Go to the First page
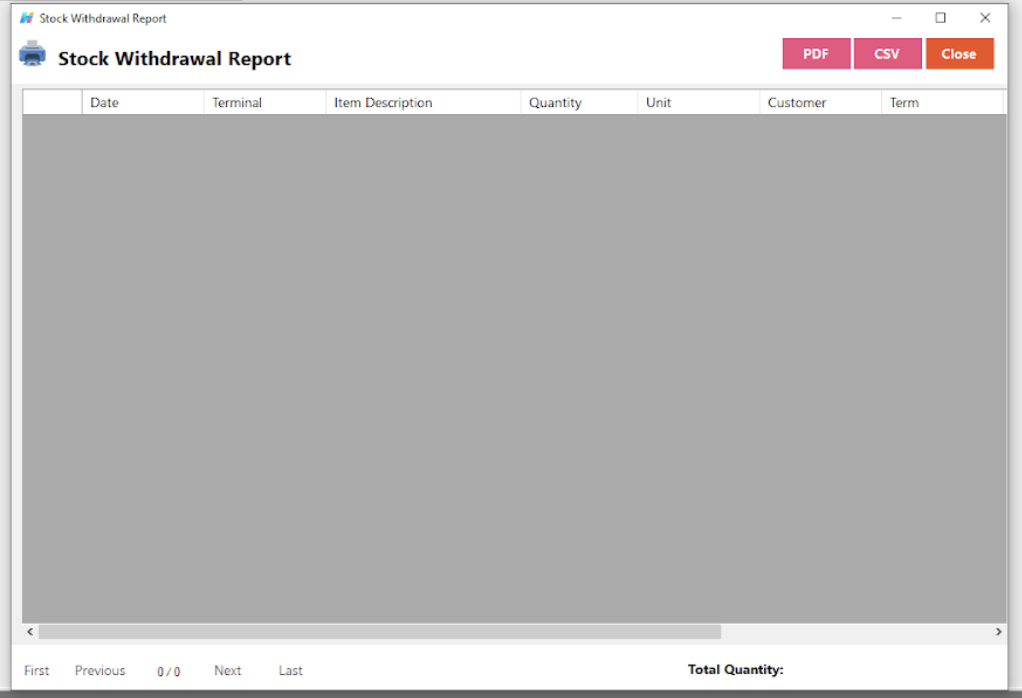Screen dimensions: 1022x698 36,671
